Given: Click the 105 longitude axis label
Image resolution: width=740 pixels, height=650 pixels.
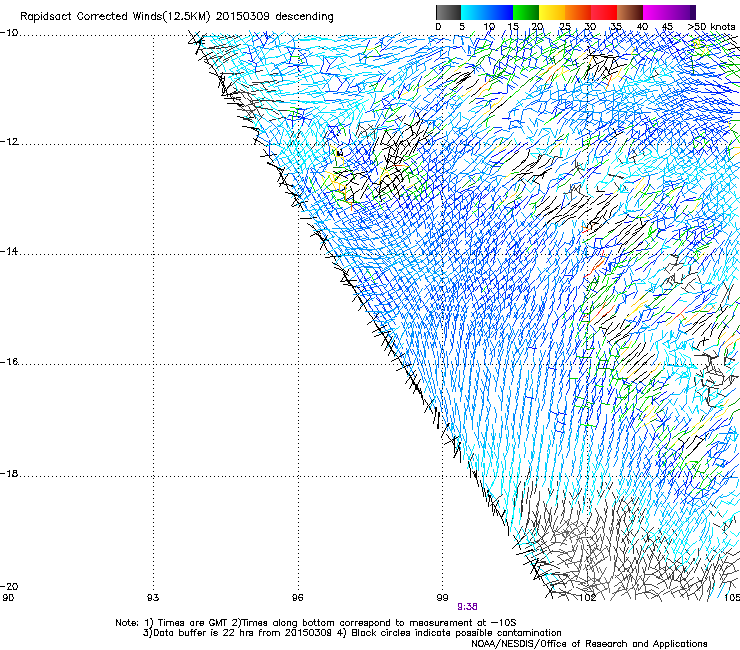Looking at the screenshot, I should tap(731, 598).
